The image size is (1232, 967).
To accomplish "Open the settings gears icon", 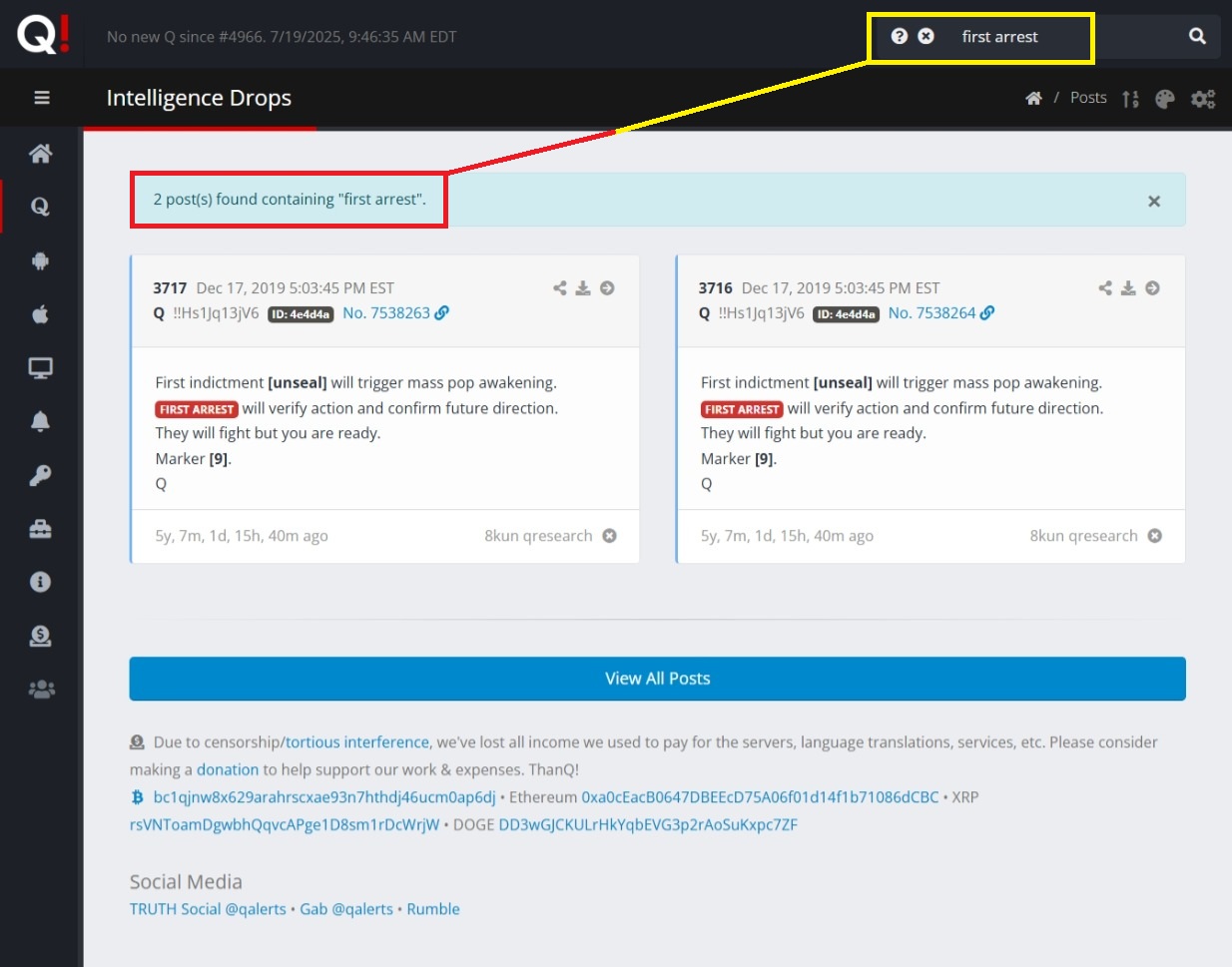I will tap(1203, 98).
